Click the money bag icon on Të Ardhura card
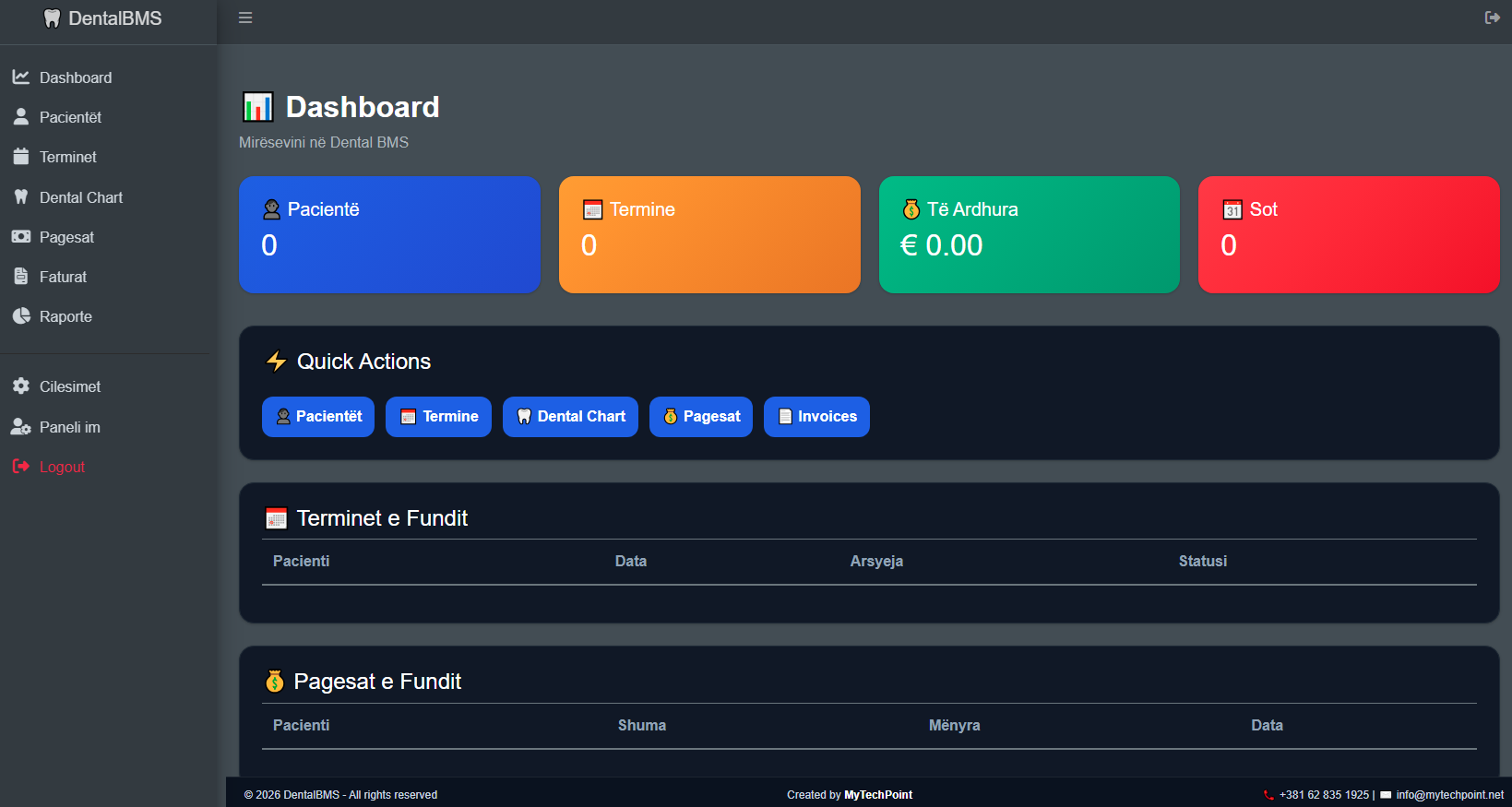The height and width of the screenshot is (807, 1512). tap(911, 209)
